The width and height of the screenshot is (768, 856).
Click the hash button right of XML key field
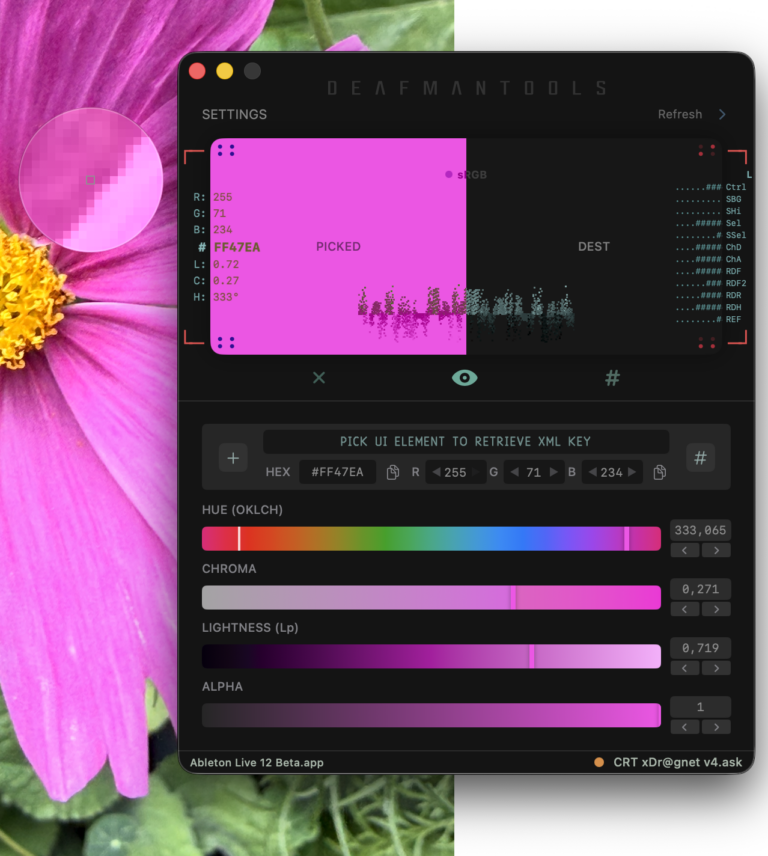tap(700, 457)
